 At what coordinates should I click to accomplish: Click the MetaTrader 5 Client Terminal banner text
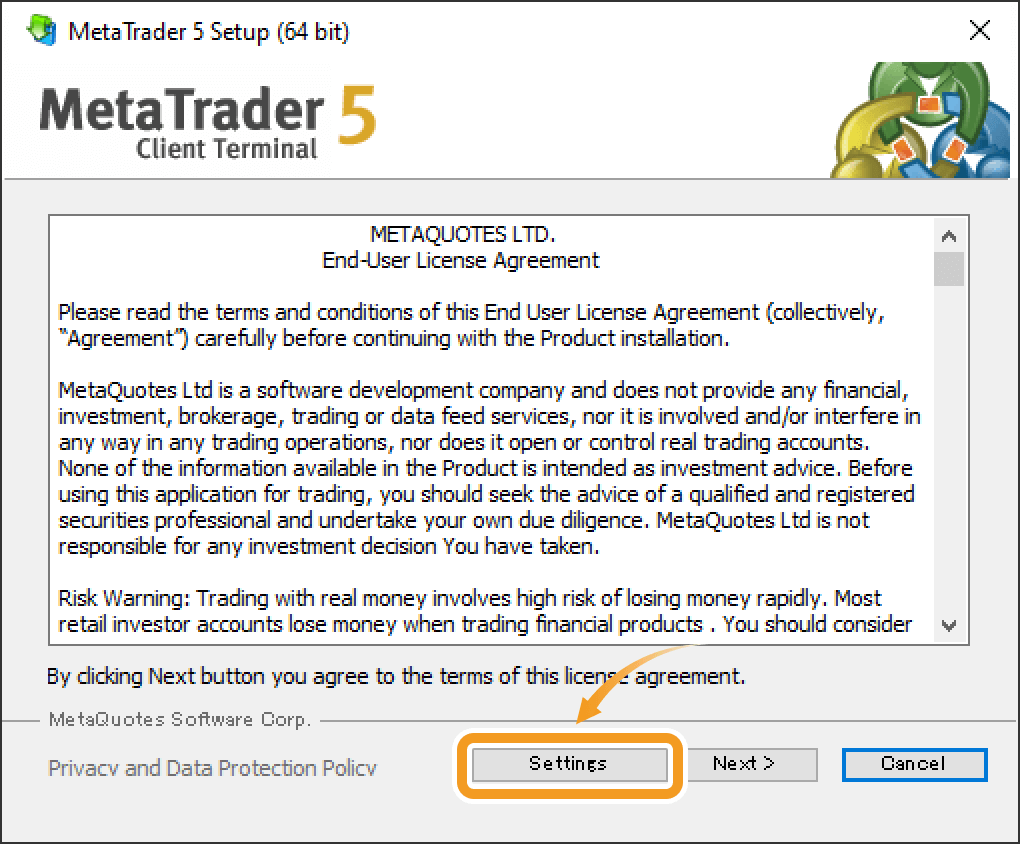point(208,122)
